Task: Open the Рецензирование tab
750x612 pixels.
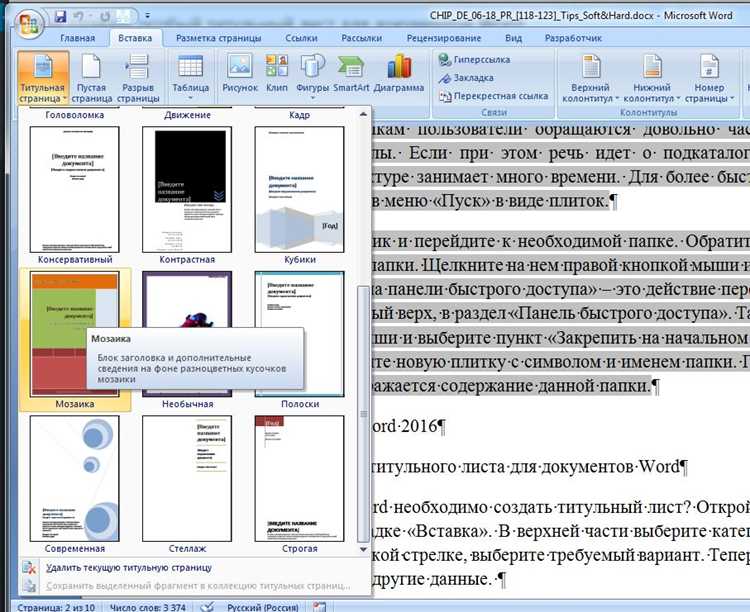Action: click(444, 38)
